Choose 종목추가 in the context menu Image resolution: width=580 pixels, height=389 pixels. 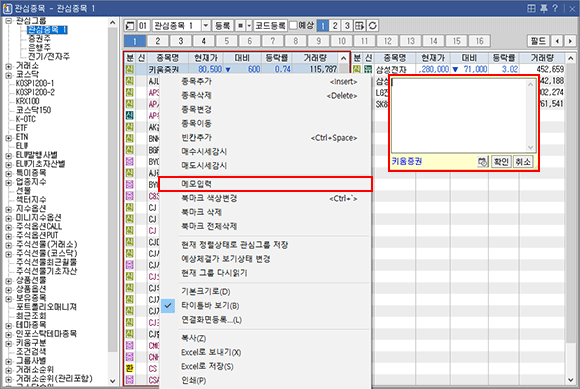[x=265, y=81]
